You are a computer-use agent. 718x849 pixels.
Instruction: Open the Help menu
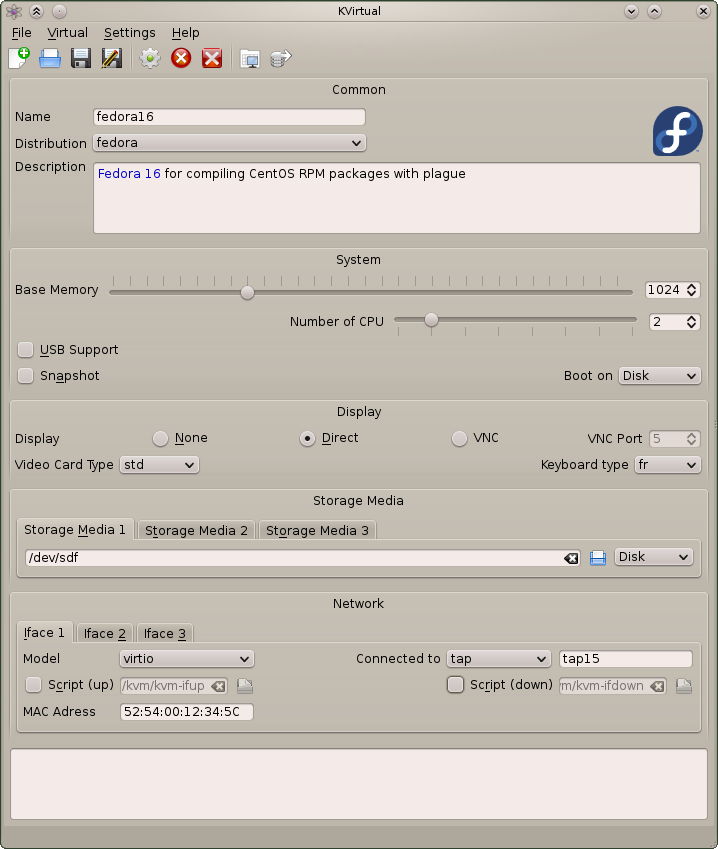pos(186,33)
